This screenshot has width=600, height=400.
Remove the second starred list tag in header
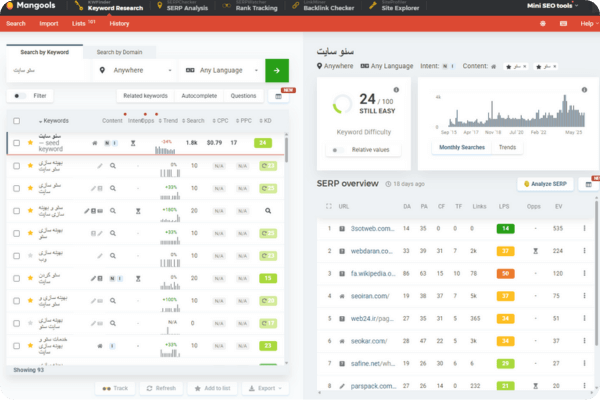coord(554,67)
